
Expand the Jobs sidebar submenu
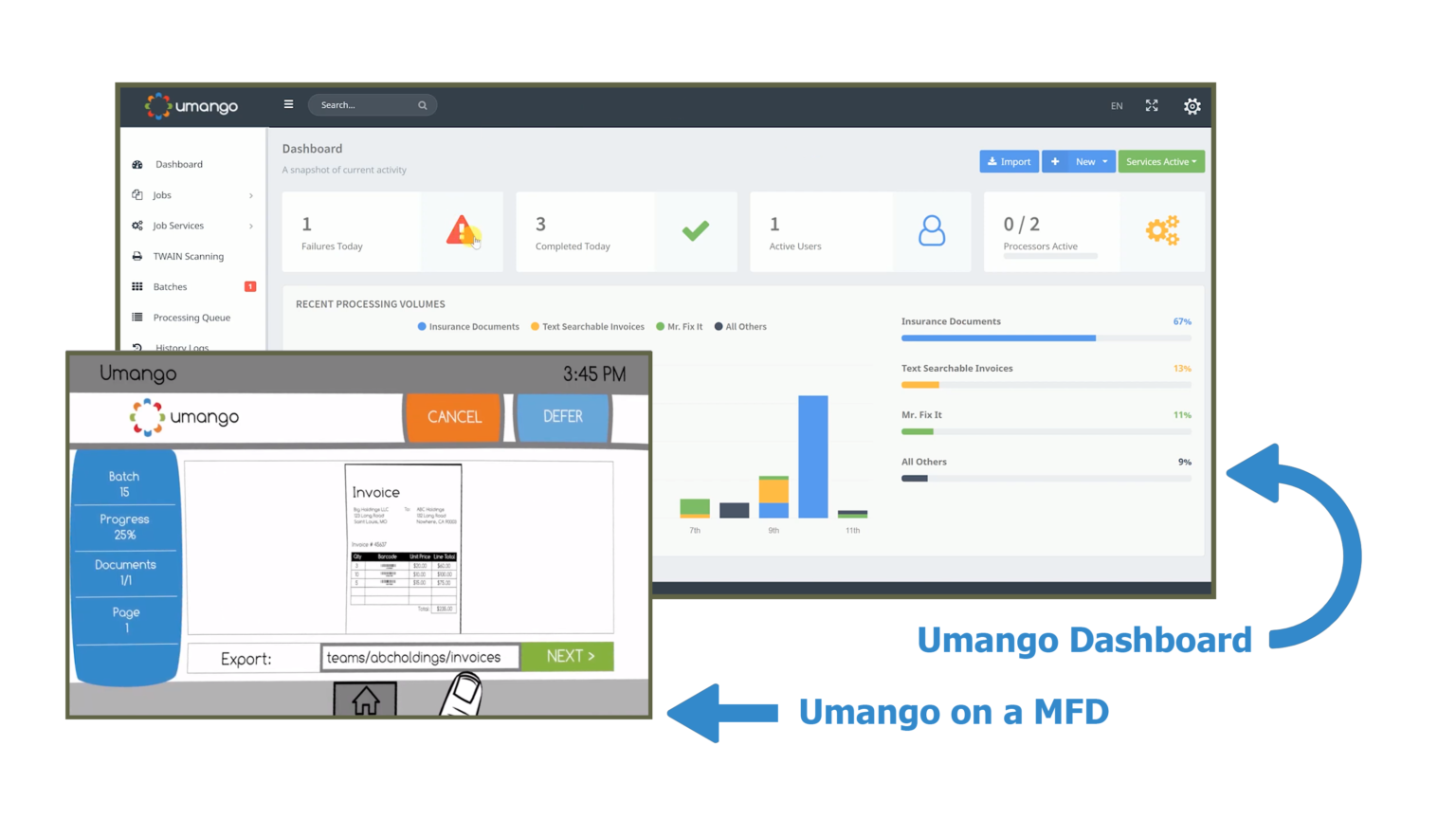pos(192,195)
